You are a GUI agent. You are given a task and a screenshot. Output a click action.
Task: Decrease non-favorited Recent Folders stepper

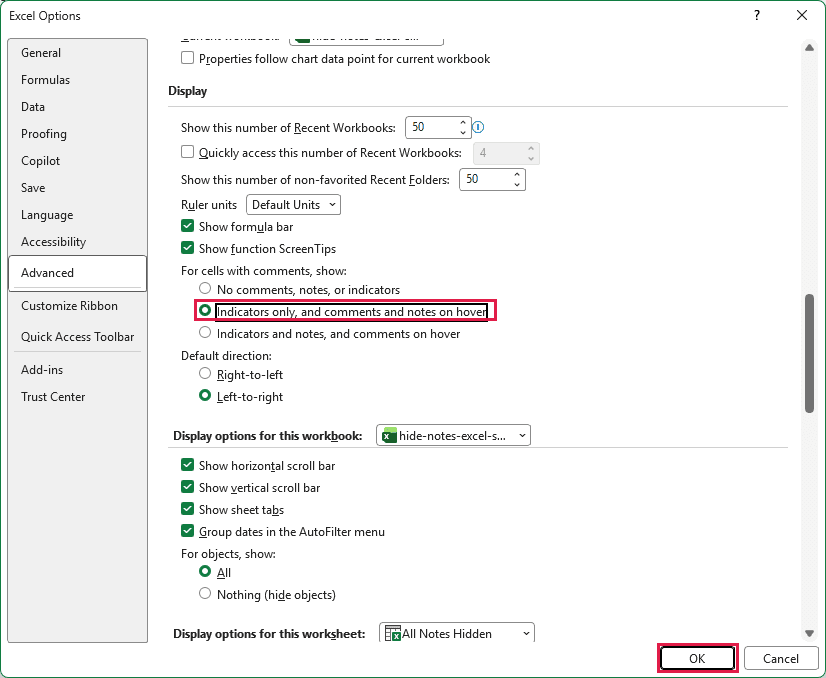tap(517, 184)
